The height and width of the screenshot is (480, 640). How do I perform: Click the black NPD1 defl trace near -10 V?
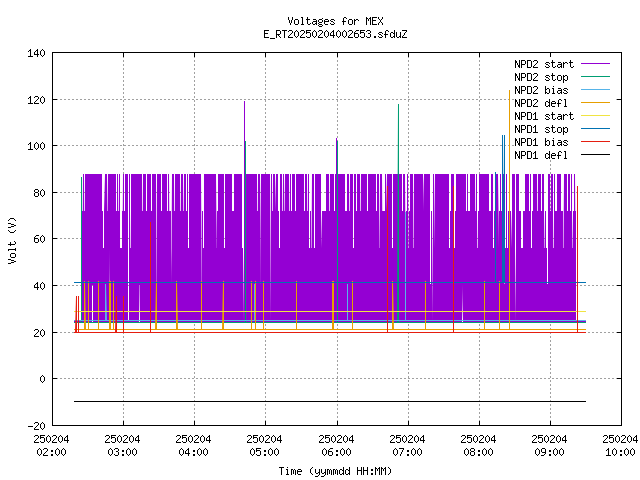pyautogui.click(x=330, y=402)
